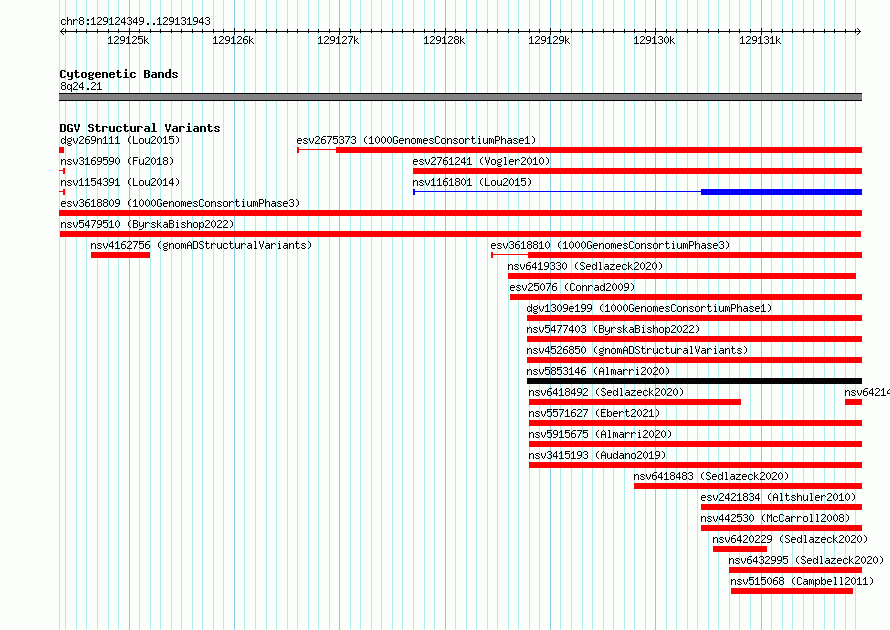This screenshot has width=890, height=630.
Task: Click the blue thick bar of nsv1161801
Action: coord(782,192)
